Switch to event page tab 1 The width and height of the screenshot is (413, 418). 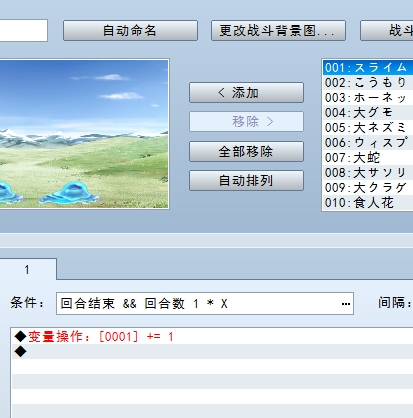[27, 269]
